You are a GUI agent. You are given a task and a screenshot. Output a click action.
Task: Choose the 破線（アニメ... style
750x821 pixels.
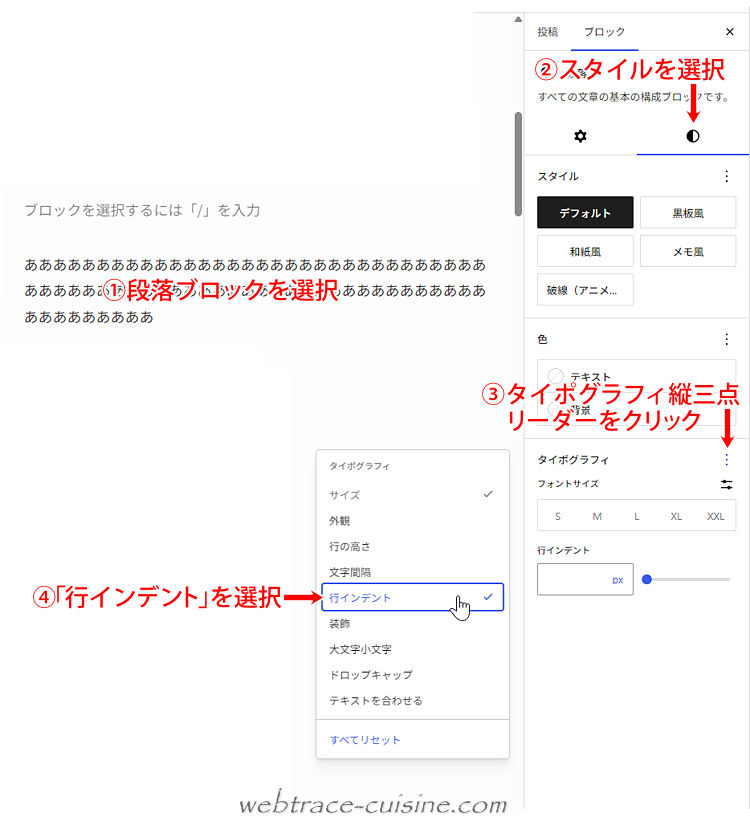[585, 290]
